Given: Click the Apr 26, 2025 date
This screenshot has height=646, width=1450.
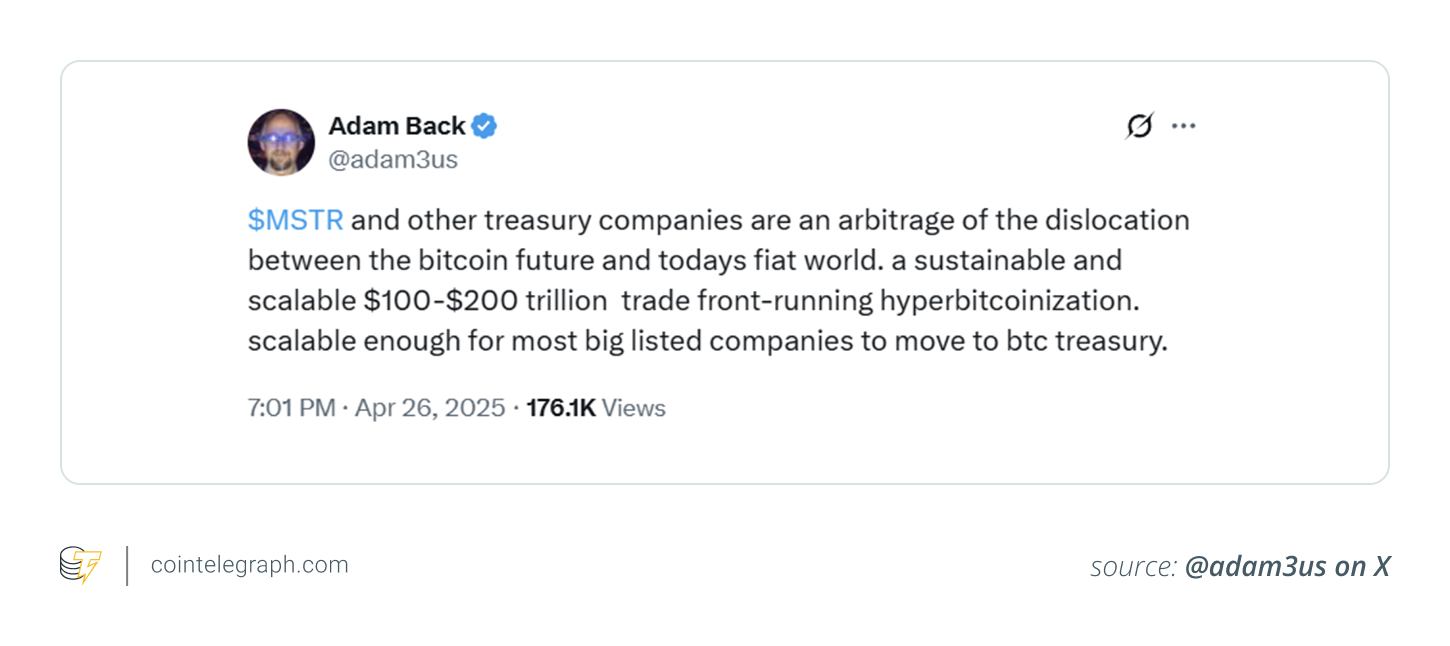Looking at the screenshot, I should [x=430, y=408].
